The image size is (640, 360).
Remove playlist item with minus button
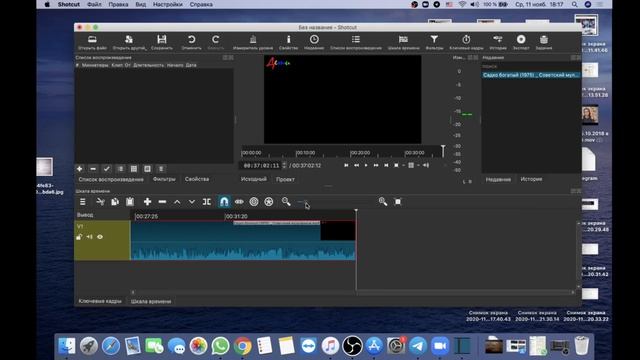(x=93, y=169)
